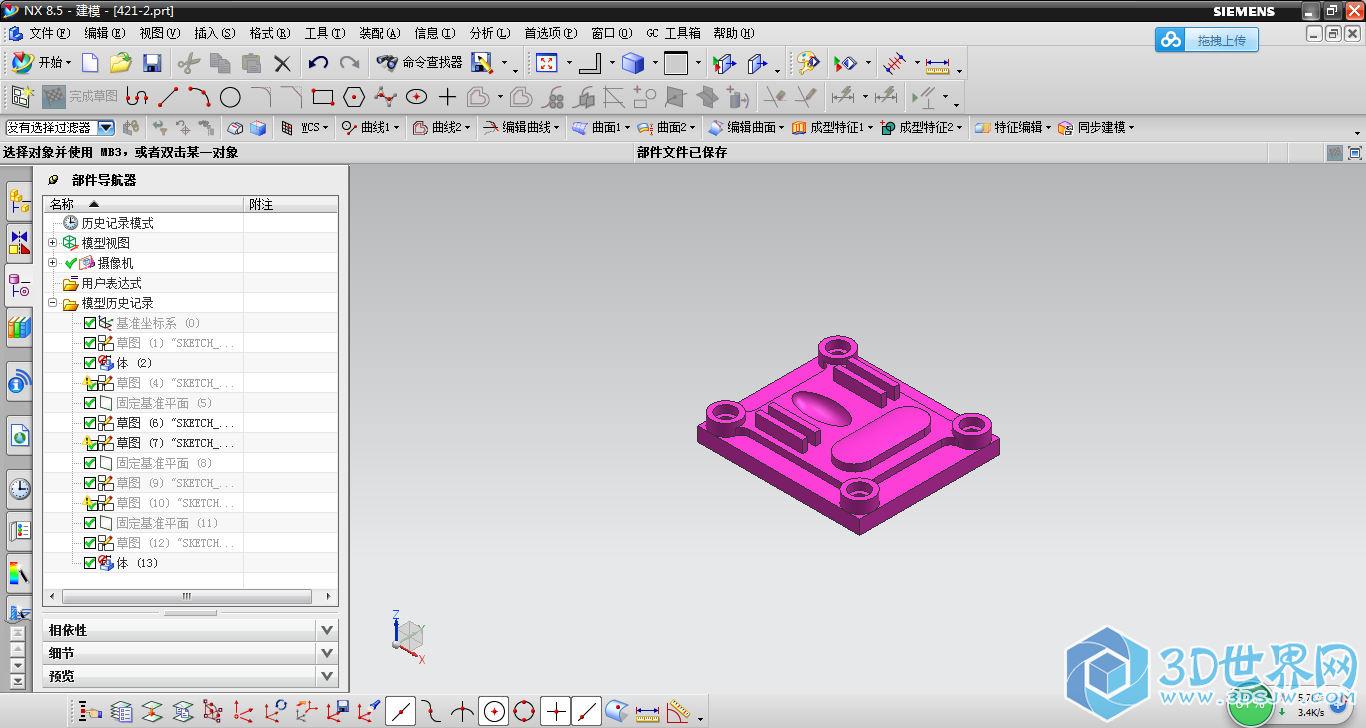This screenshot has width=1366, height=728.
Task: Open the Constraint Navigator sidebar tab
Action: [19, 243]
